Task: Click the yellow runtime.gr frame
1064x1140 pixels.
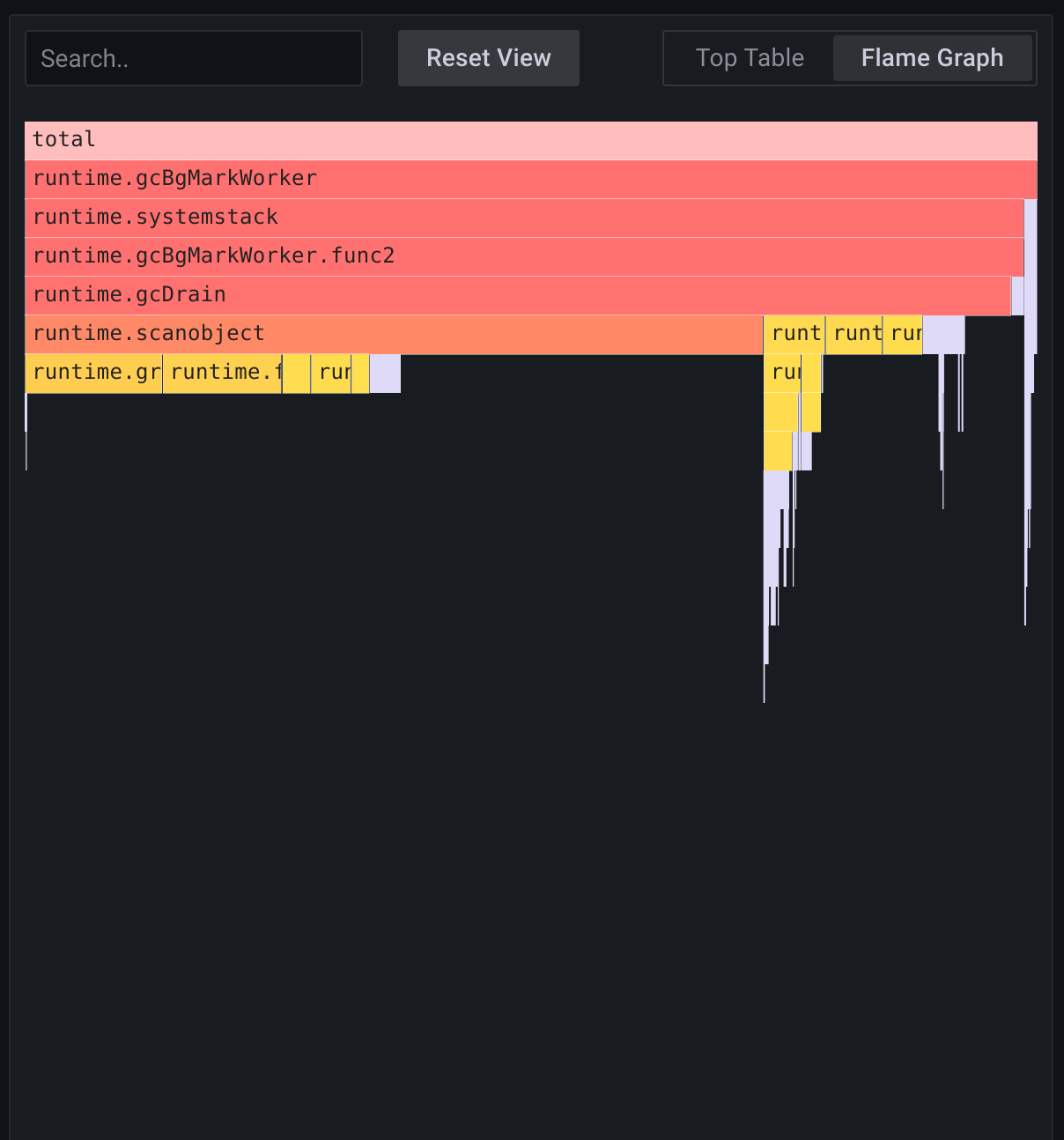Action: (x=93, y=373)
